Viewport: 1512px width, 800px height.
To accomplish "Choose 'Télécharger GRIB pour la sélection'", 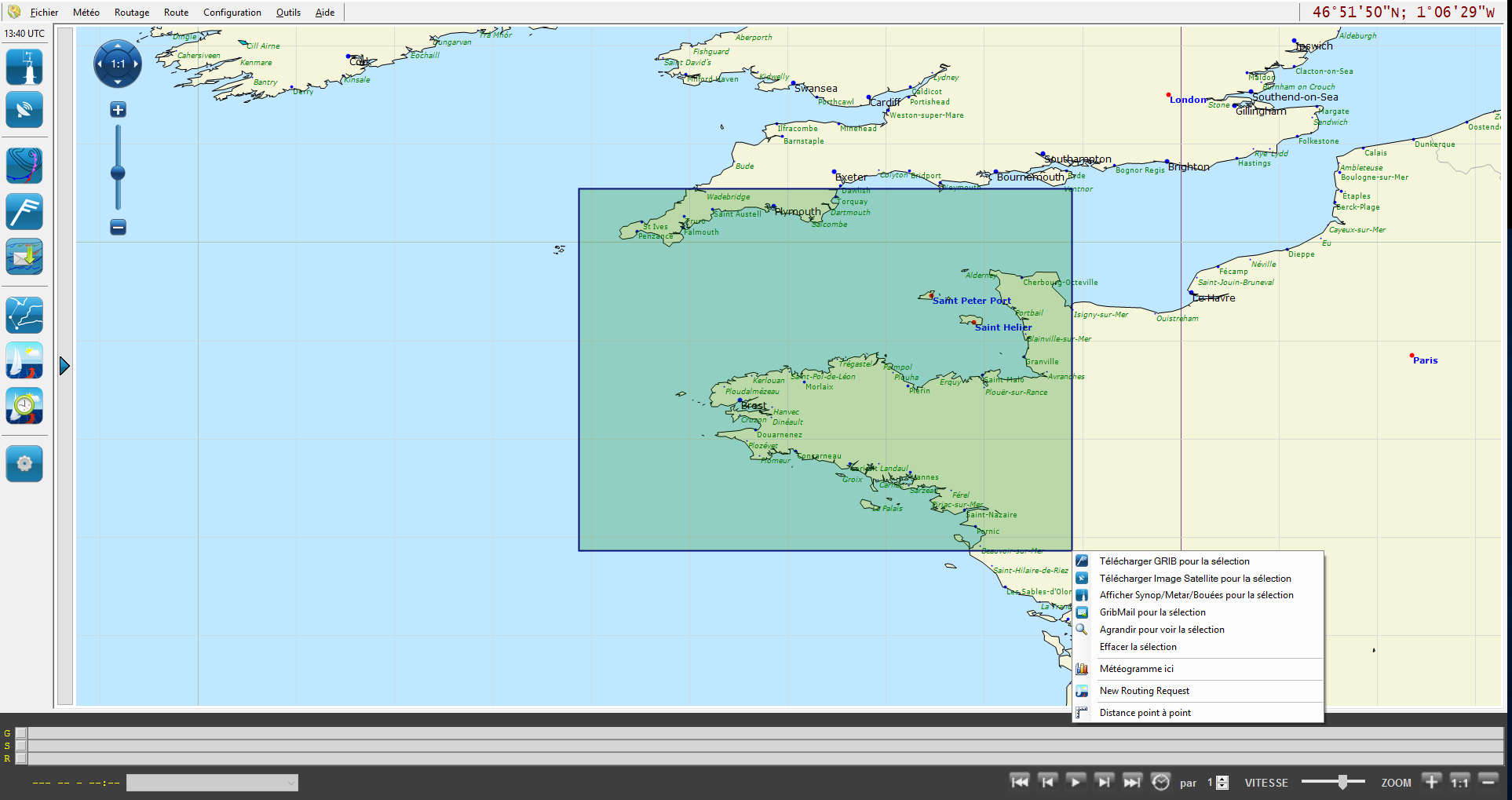I will pos(1174,561).
